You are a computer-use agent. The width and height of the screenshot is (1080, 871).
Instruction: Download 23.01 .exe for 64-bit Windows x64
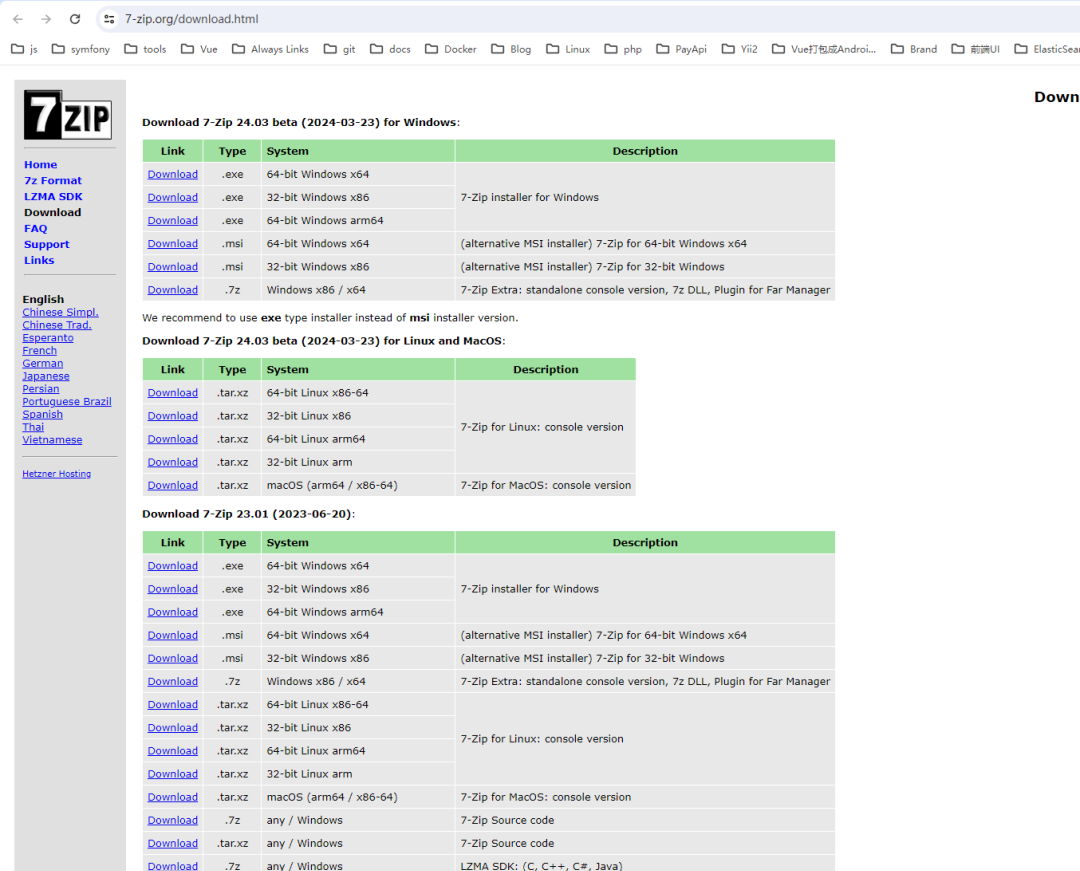click(x=173, y=566)
